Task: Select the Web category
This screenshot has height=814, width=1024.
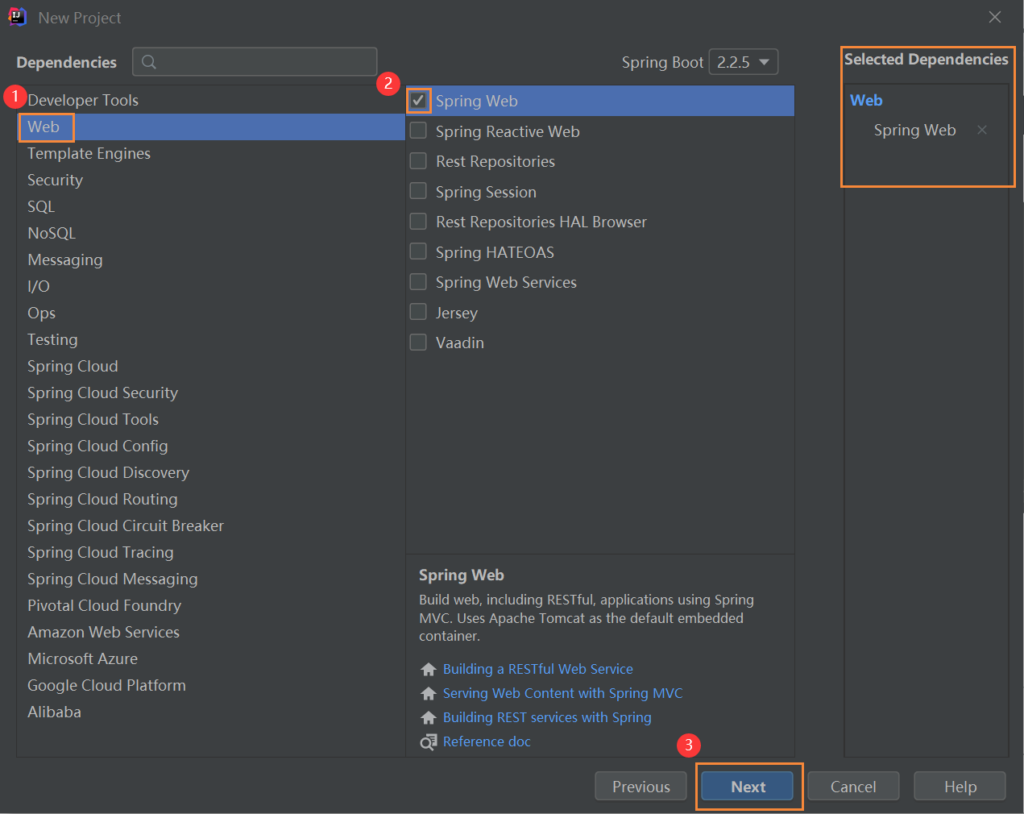Action: (211, 127)
